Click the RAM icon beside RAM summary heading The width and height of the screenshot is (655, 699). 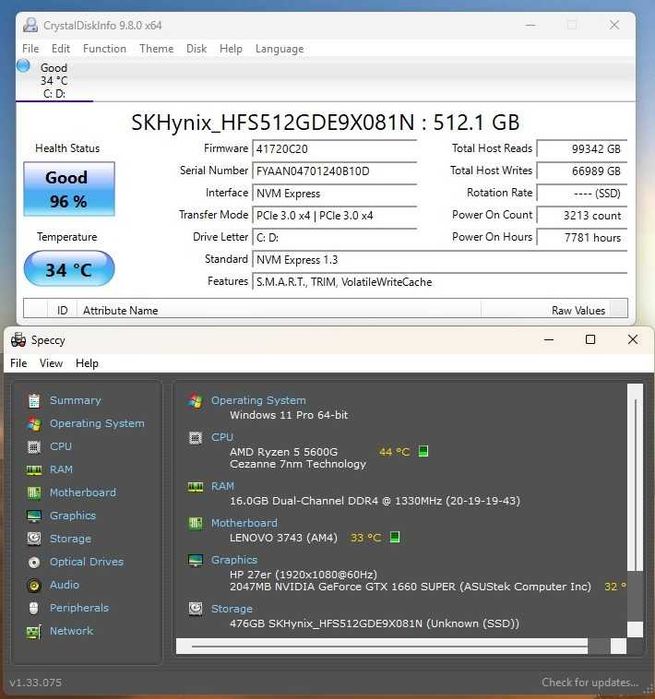tap(195, 486)
